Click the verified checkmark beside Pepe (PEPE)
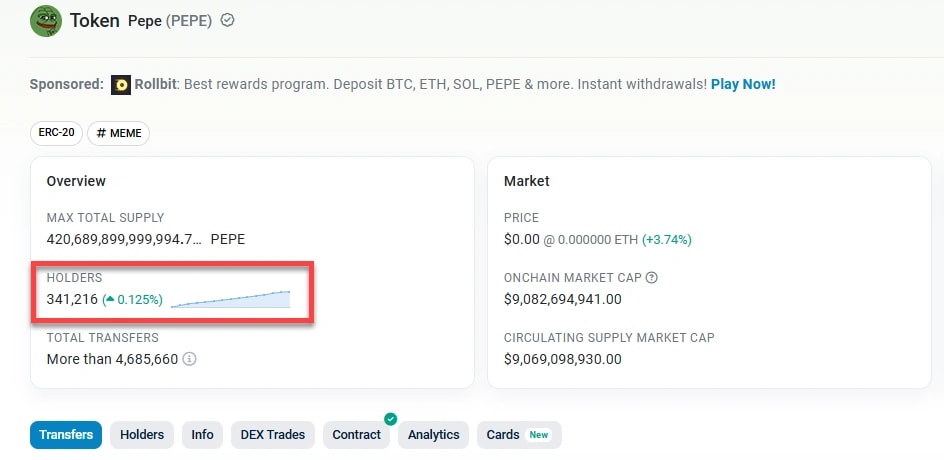Image resolution: width=944 pixels, height=460 pixels. click(228, 20)
